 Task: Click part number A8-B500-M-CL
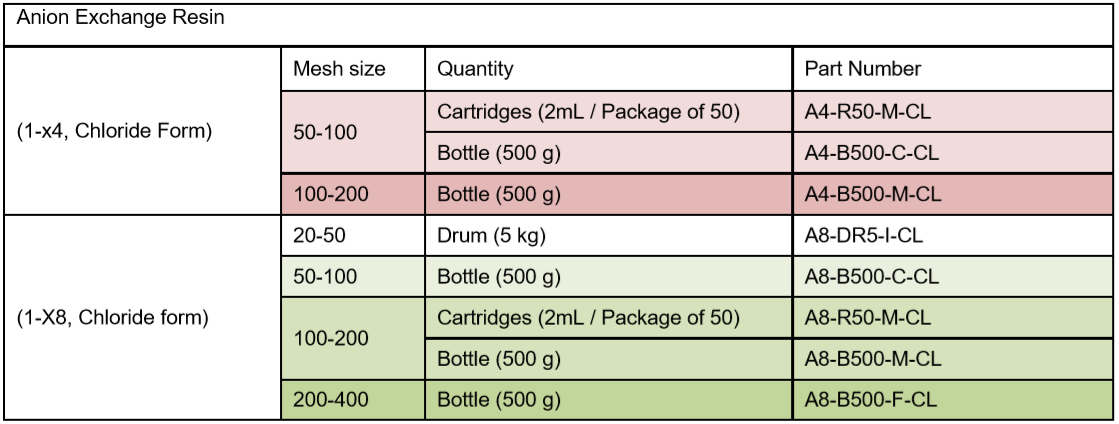(x=872, y=359)
